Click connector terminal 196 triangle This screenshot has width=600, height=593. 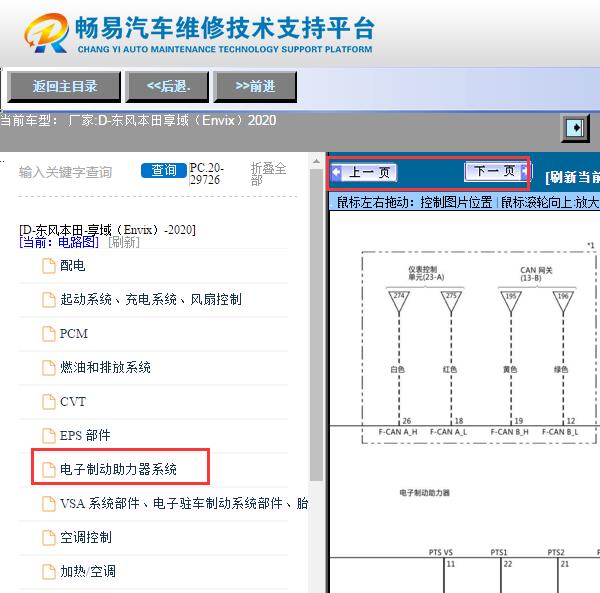(563, 301)
